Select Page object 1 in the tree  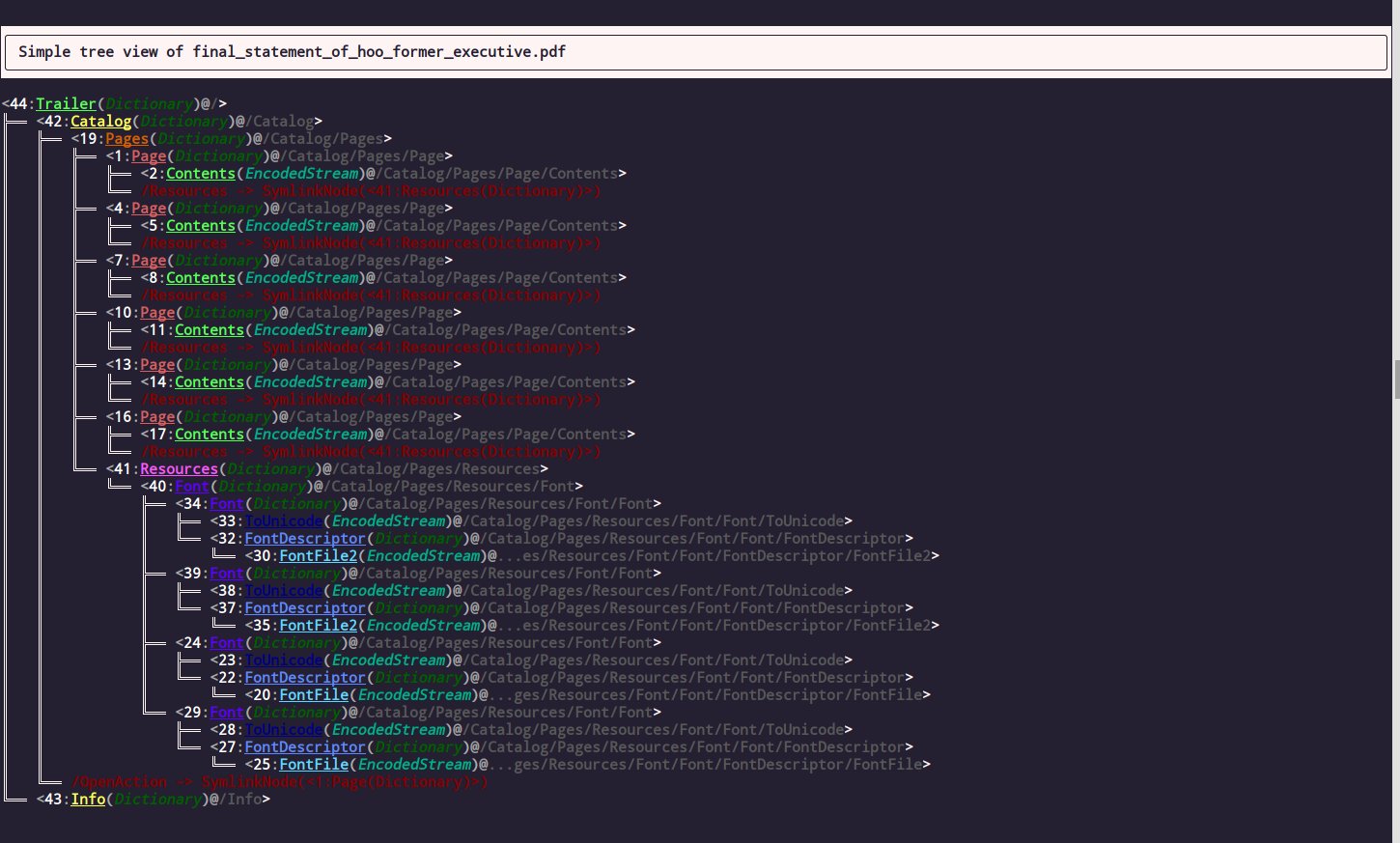149,155
